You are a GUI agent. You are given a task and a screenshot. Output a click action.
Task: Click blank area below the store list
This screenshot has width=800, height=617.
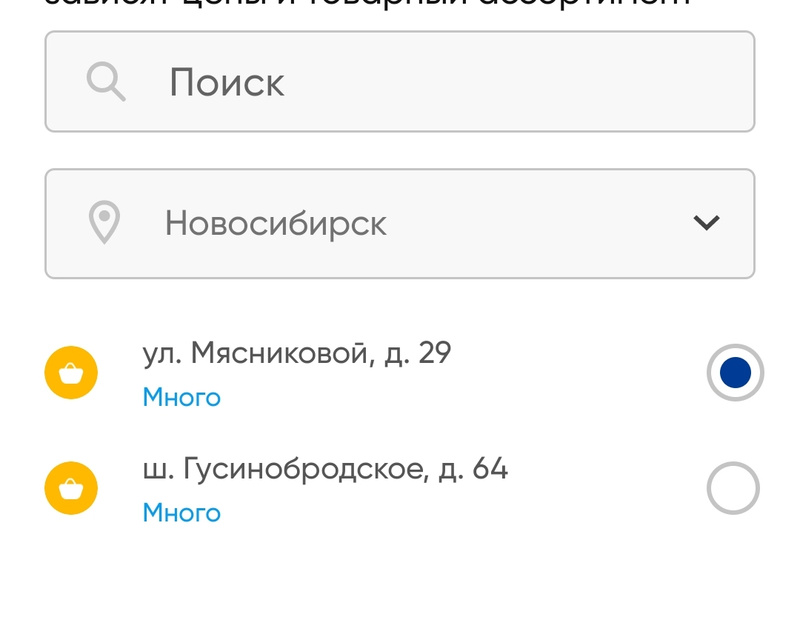400,575
